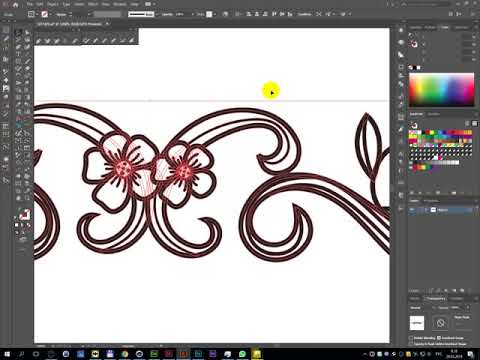Open the Arrange Documents icon in the menu bar

click(x=148, y=4)
